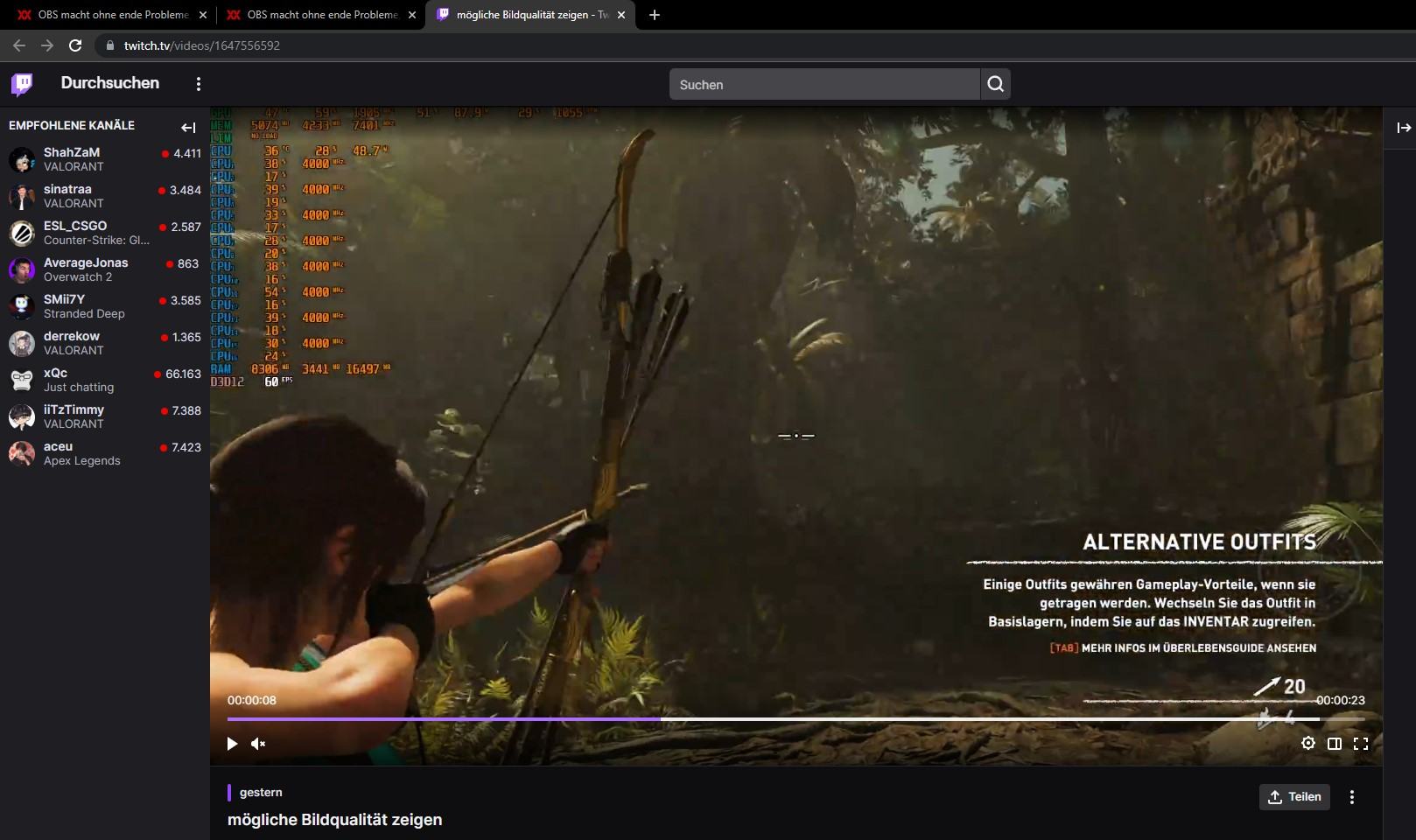Expand the right chat panel arrow
1416x840 pixels.
pos(1404,128)
